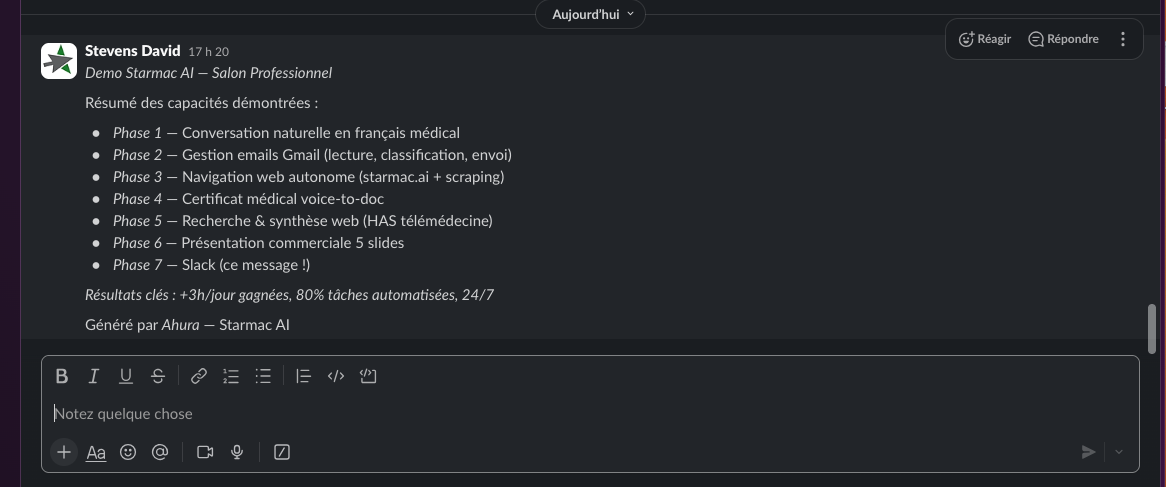This screenshot has width=1166, height=487.
Task: Click Réagir to add a reaction
Action: (985, 39)
